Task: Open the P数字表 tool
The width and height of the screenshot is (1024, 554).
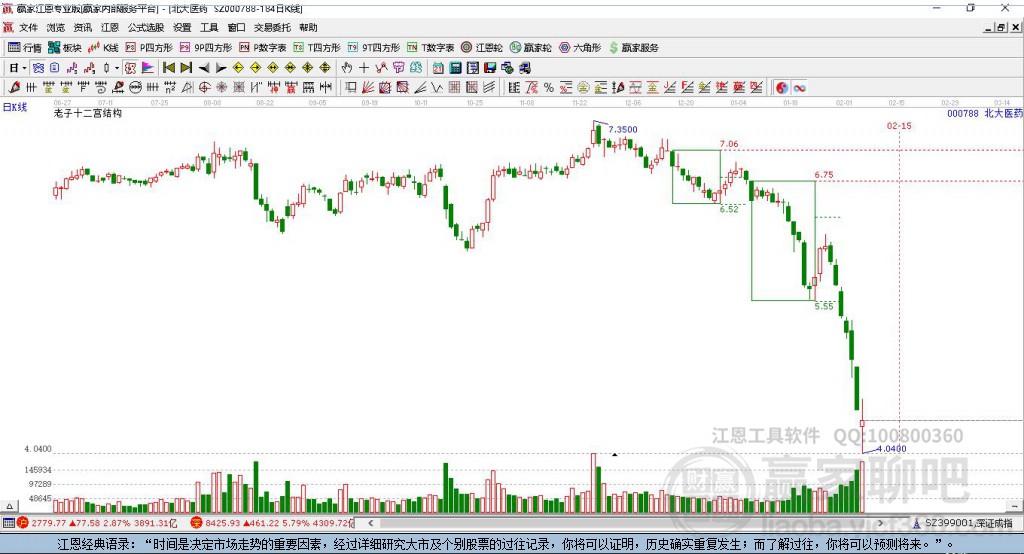Action: pos(263,48)
